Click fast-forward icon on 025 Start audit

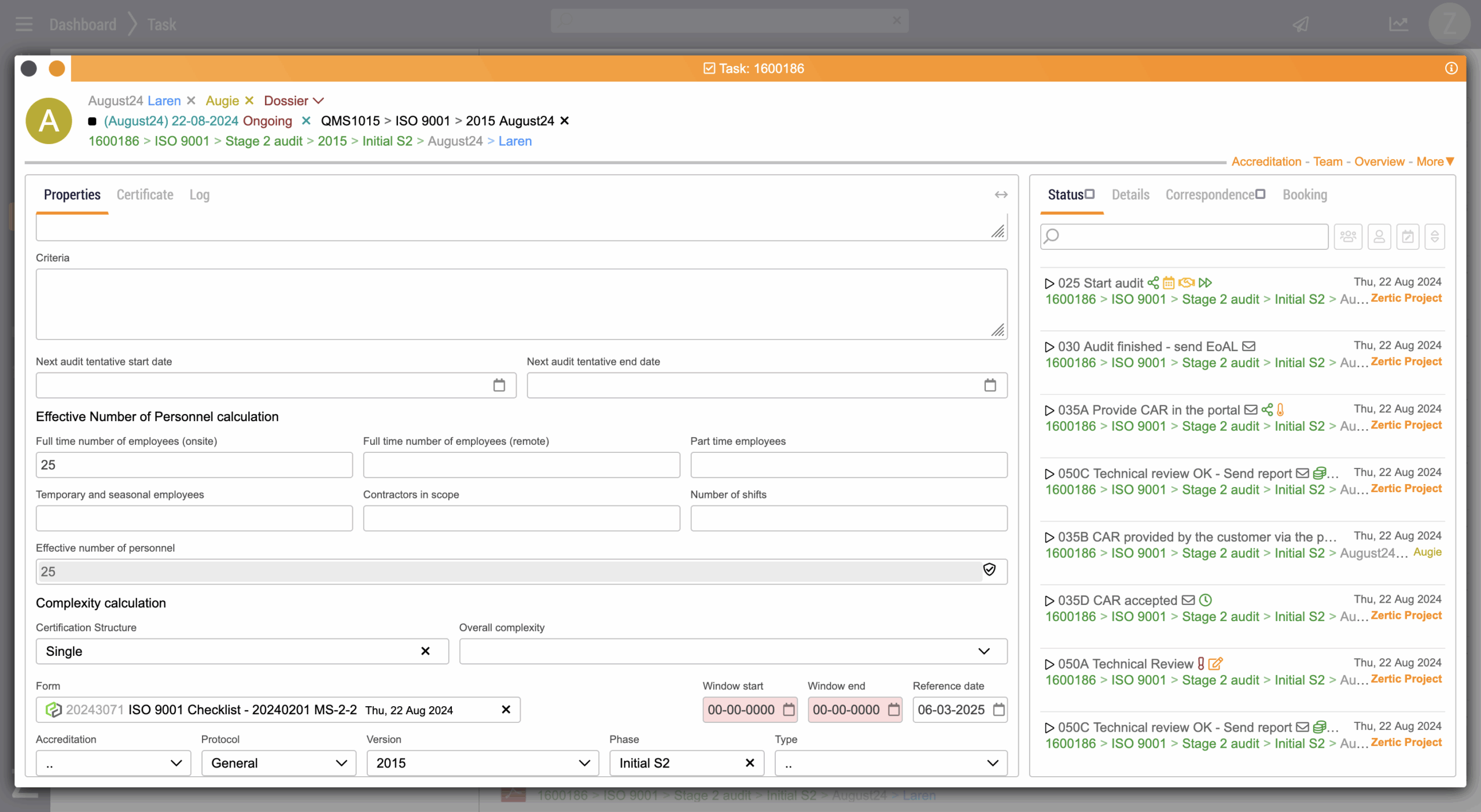[x=1205, y=283]
